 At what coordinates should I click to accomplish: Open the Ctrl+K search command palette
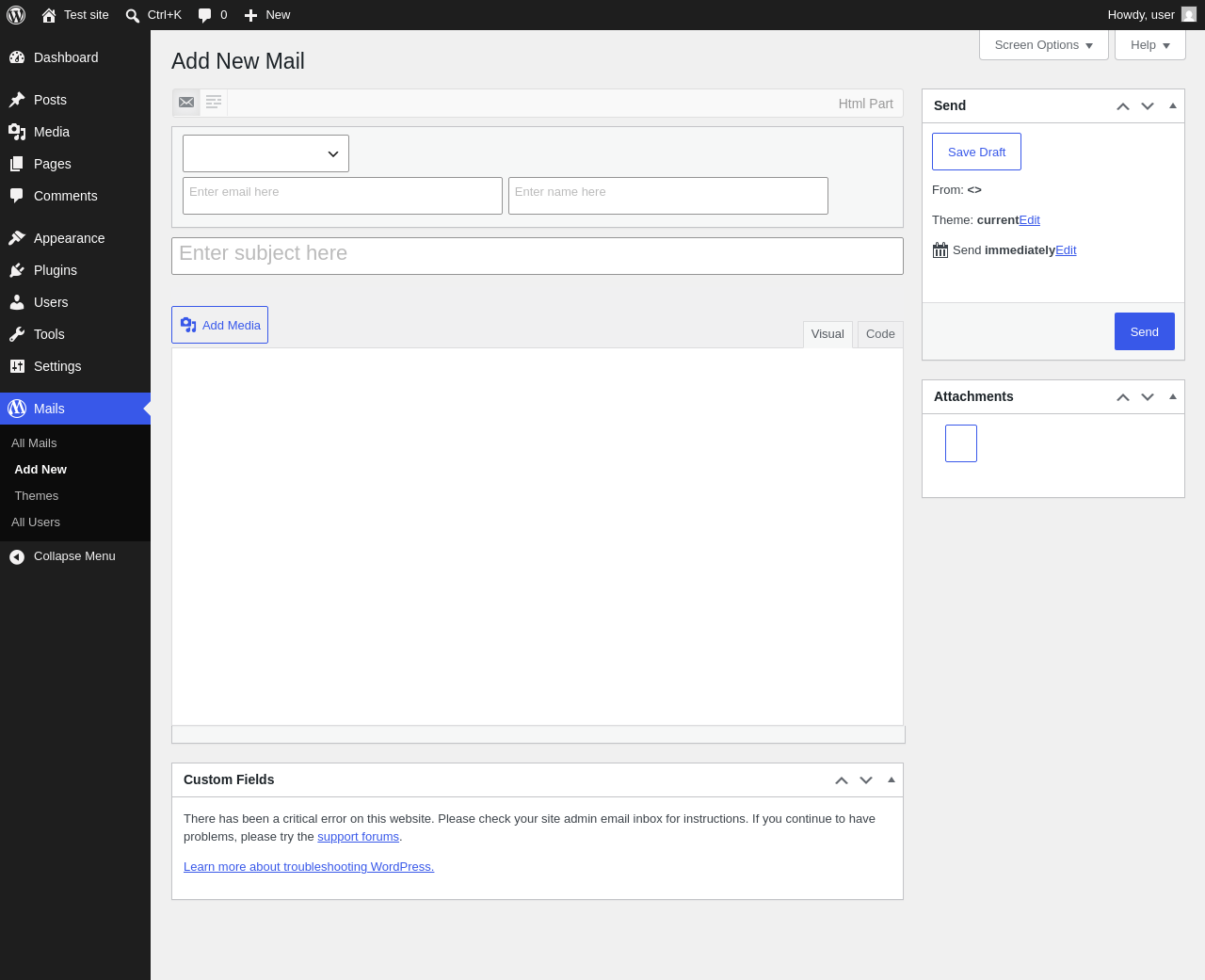tap(153, 15)
